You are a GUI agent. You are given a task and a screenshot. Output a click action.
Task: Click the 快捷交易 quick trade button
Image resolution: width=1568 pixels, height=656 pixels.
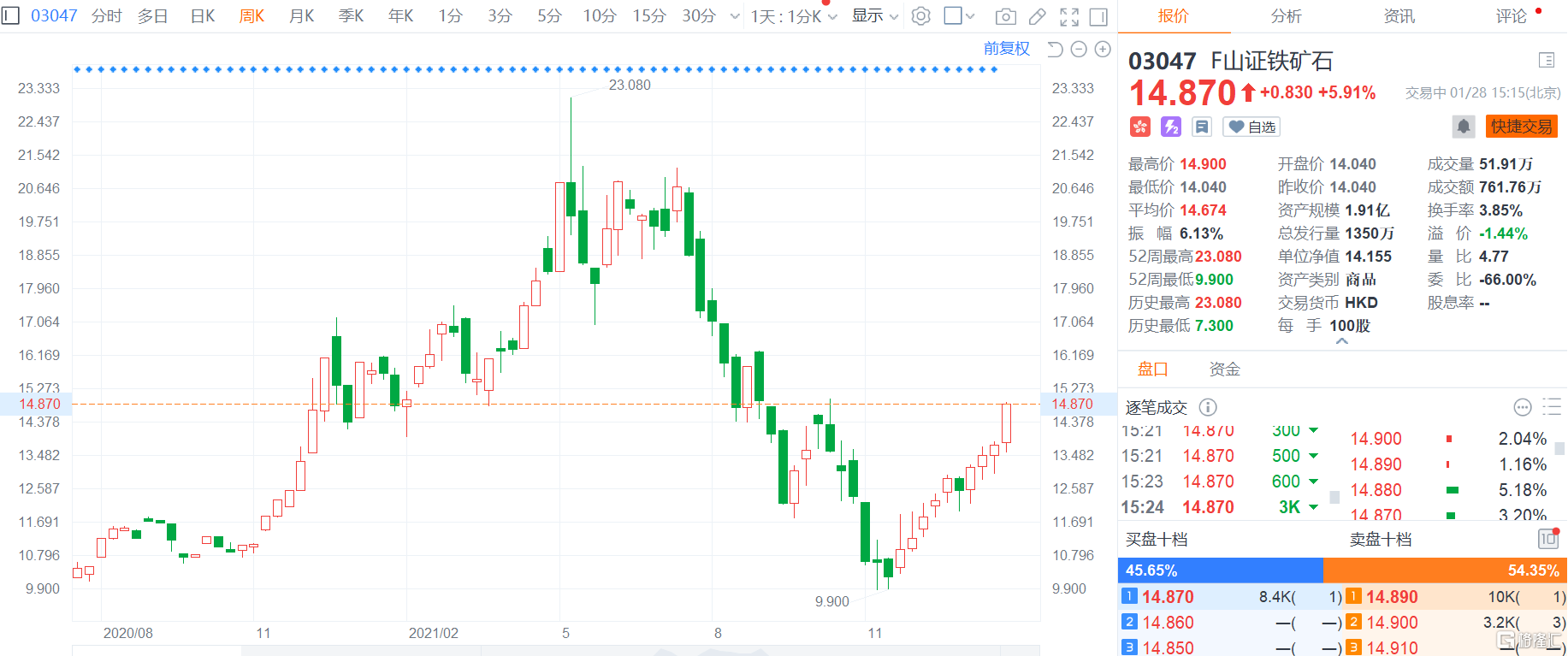click(1521, 127)
